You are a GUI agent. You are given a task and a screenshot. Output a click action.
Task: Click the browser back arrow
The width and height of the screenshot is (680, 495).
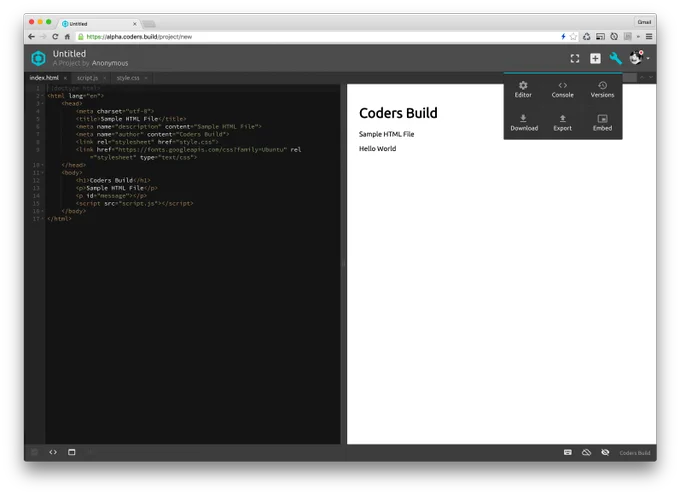tap(31, 36)
